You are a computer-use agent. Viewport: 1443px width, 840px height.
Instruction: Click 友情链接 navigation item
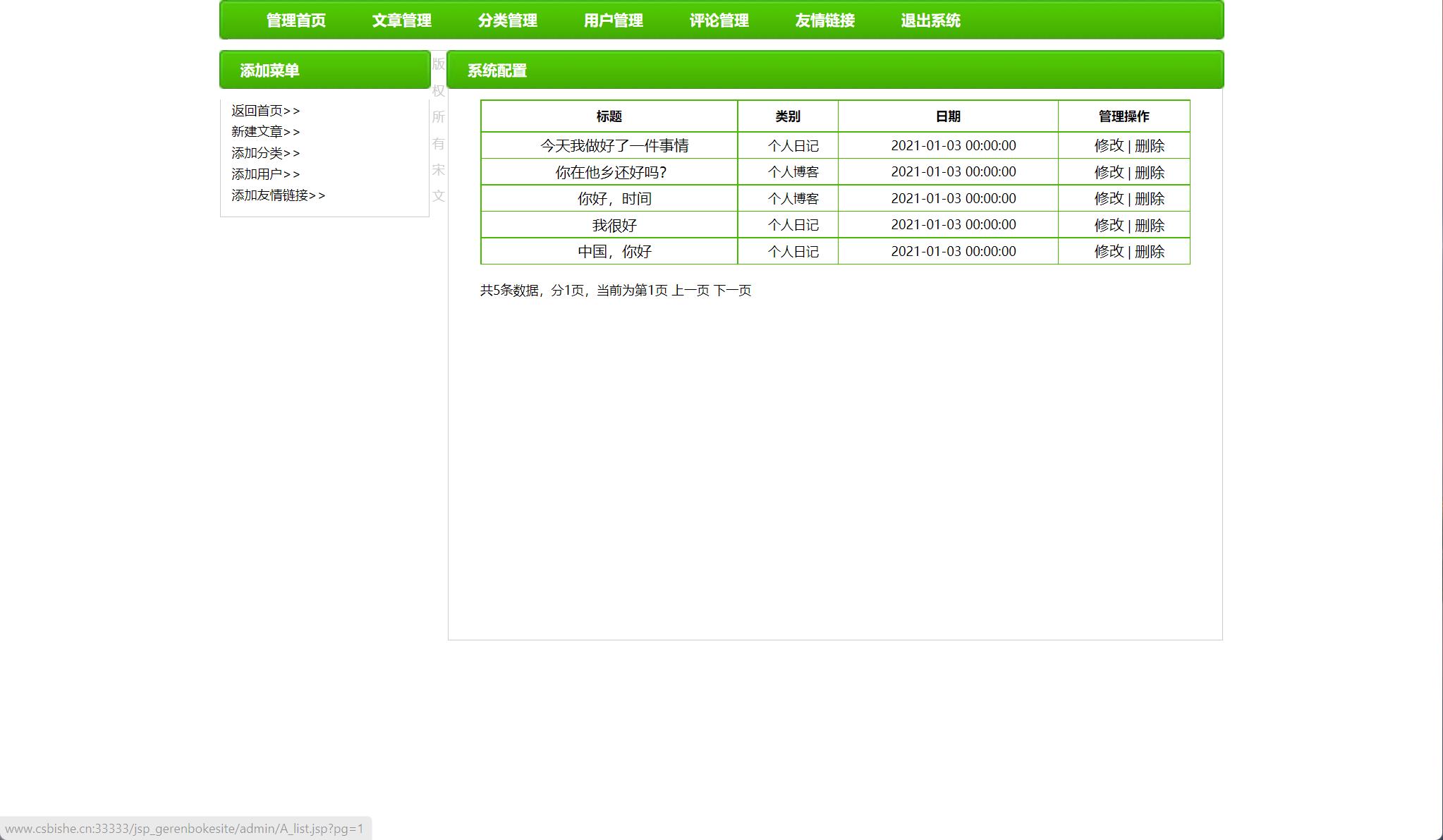(x=824, y=20)
